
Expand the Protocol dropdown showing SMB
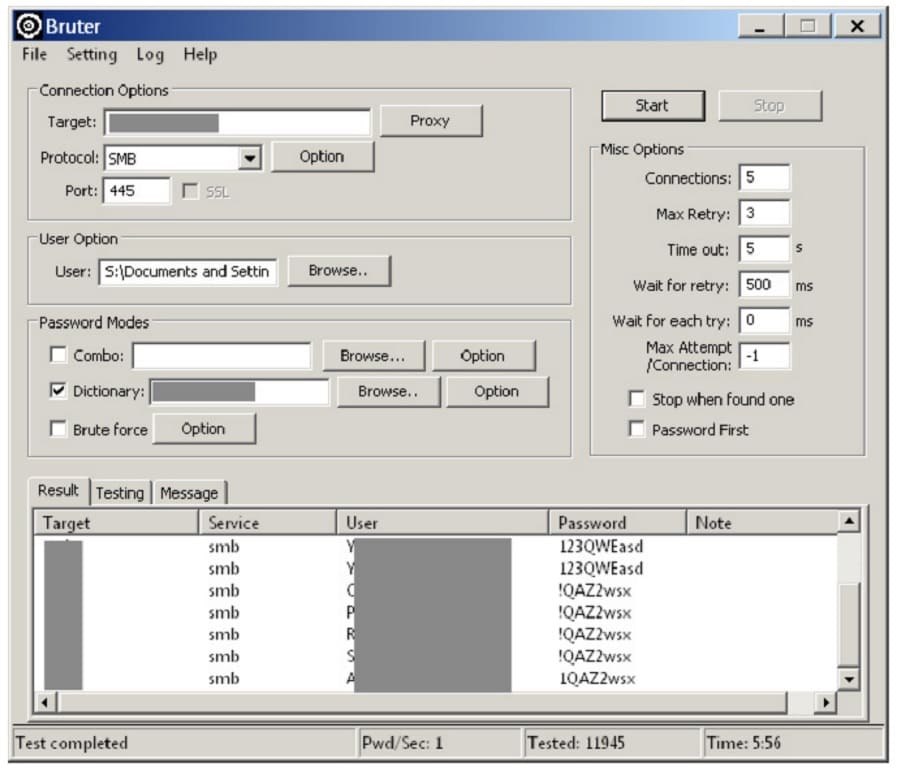(250, 157)
